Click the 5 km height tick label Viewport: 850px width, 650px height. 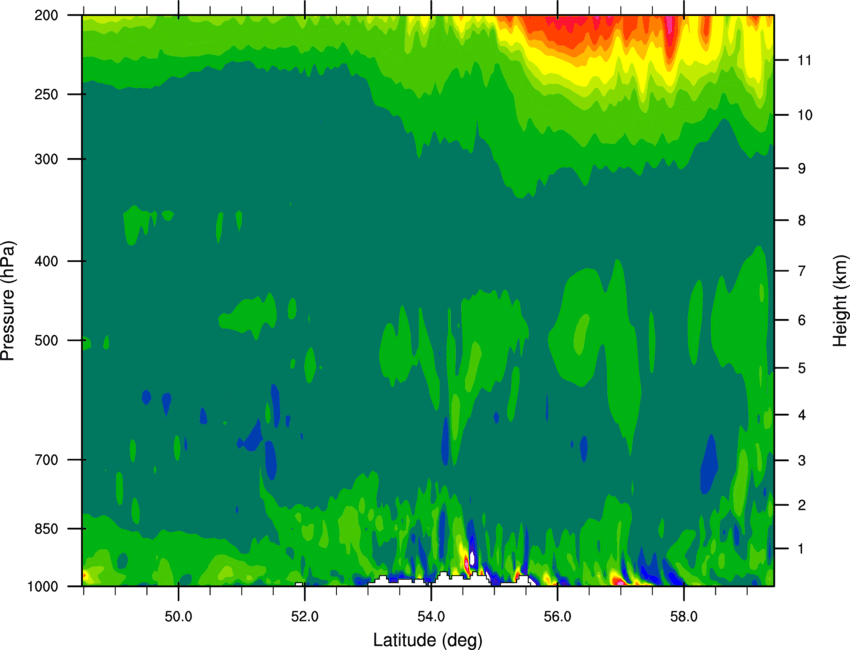[802, 369]
